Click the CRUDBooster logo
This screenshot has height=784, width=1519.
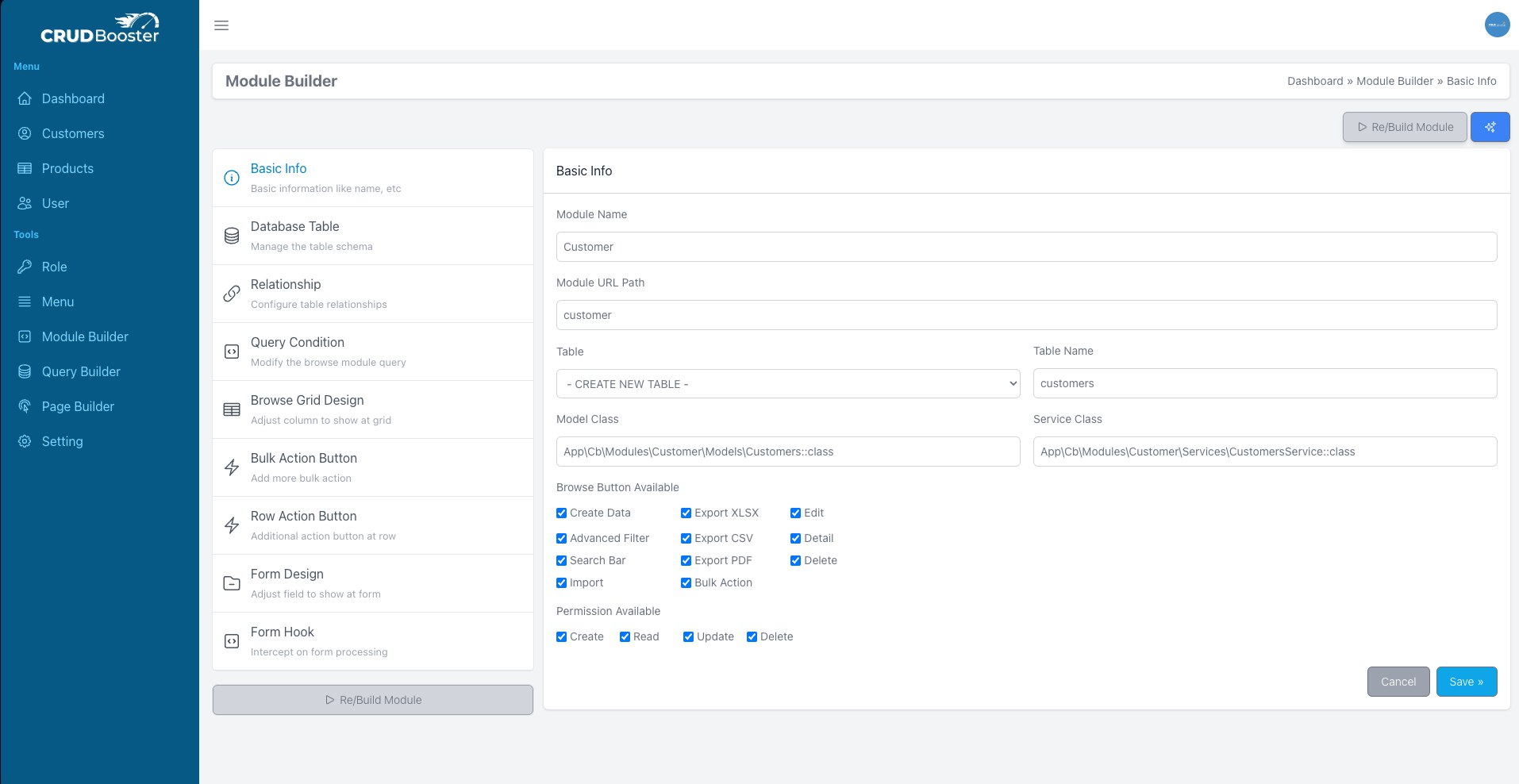(x=100, y=28)
